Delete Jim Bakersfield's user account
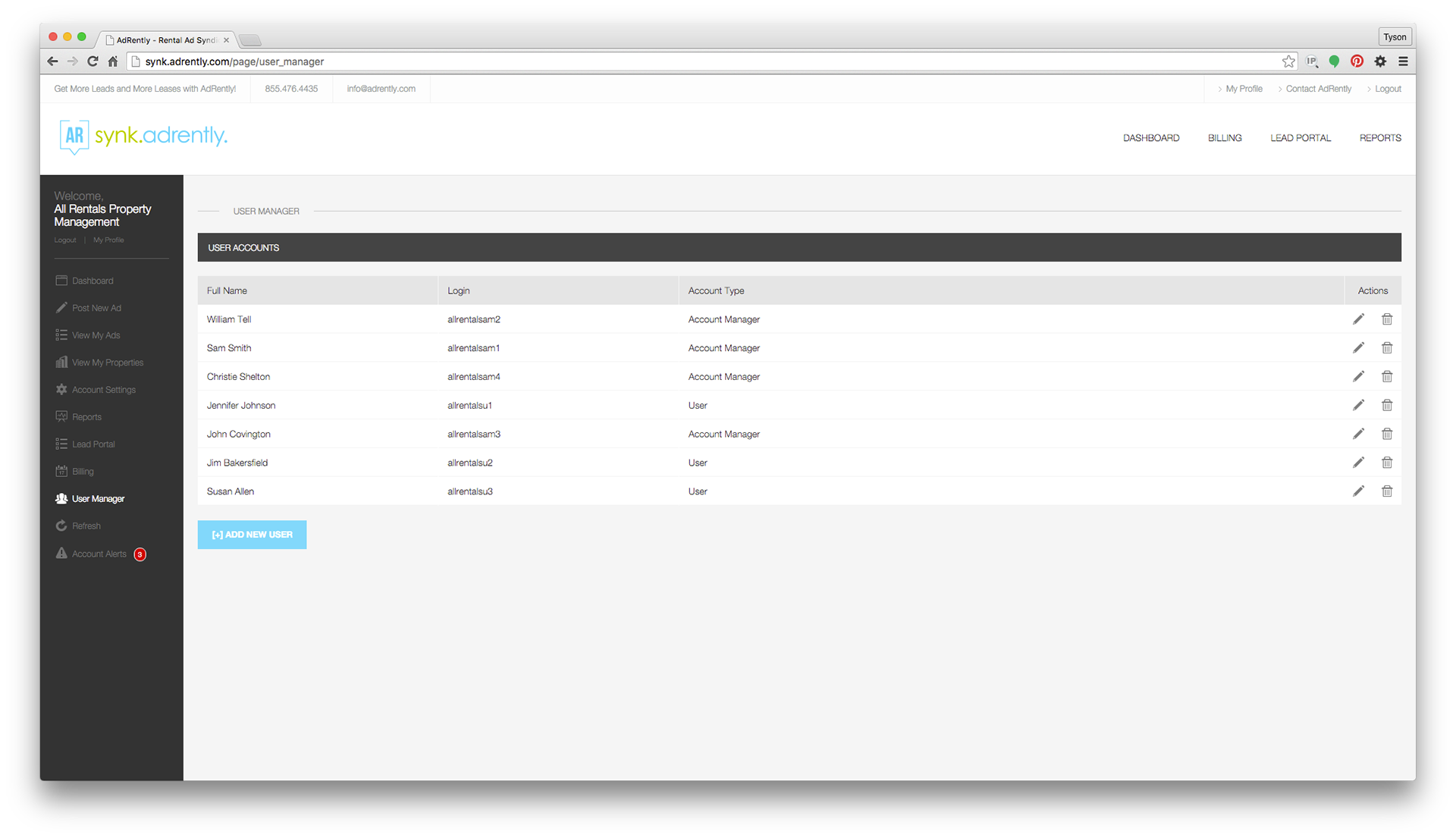This screenshot has width=1456, height=838. point(1387,463)
